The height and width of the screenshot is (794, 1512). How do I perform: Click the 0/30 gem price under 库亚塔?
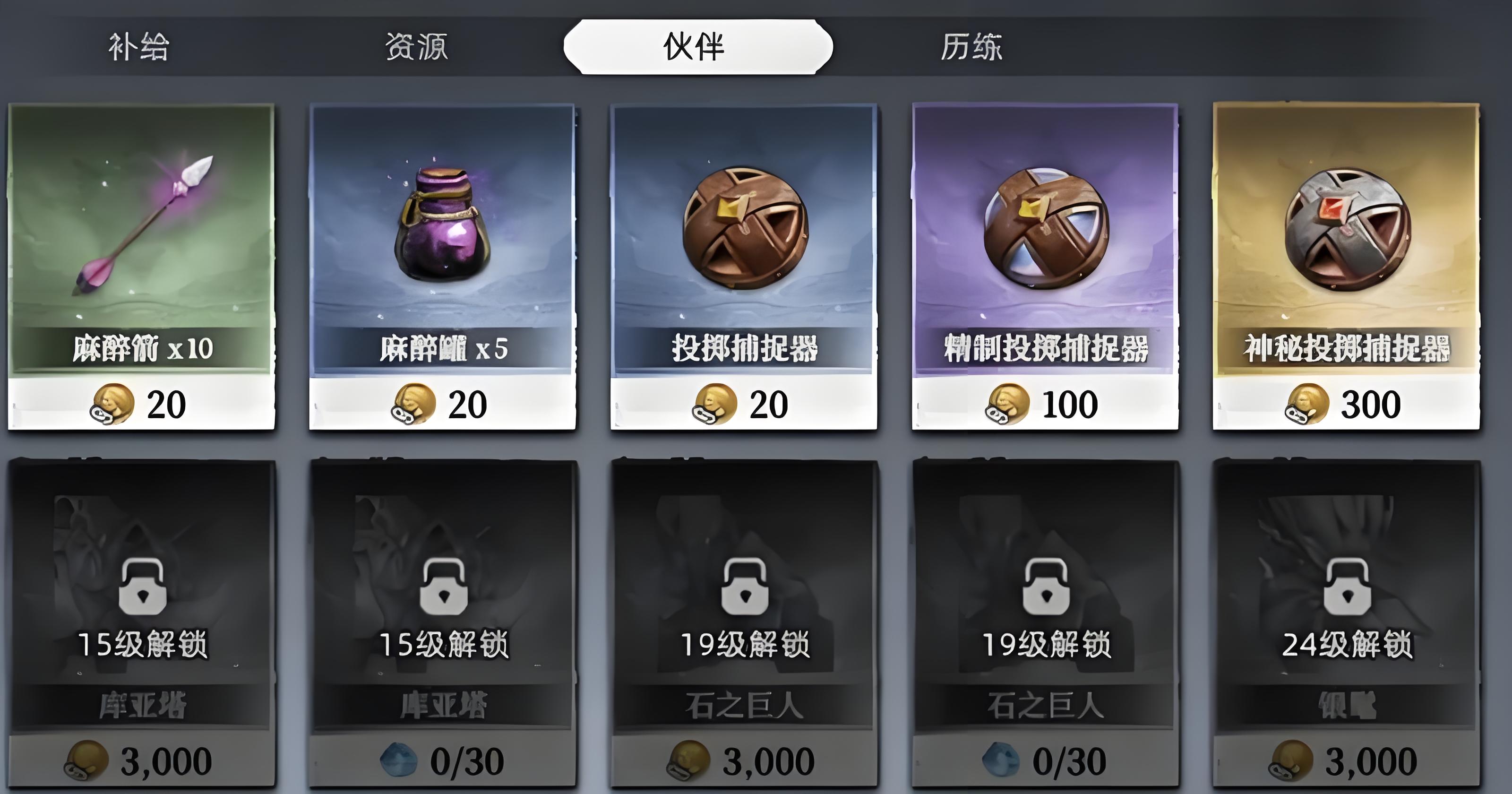443,761
